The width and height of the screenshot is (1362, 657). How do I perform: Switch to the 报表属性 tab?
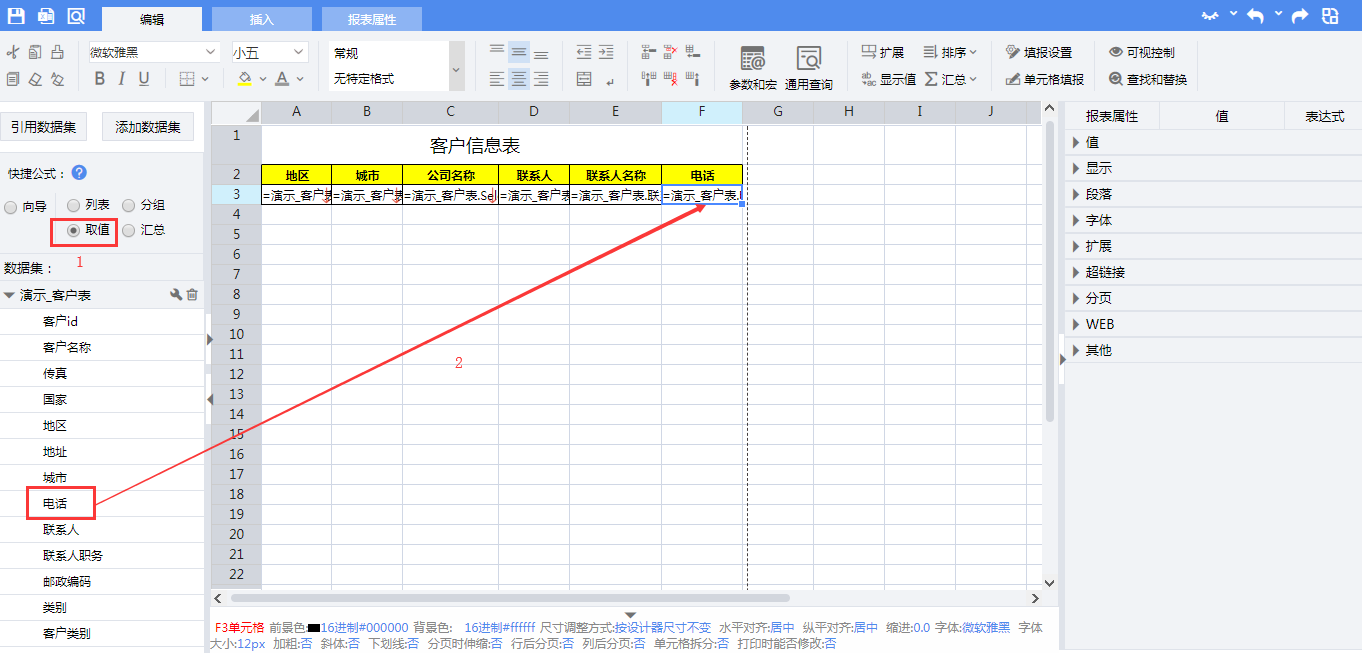coord(371,19)
